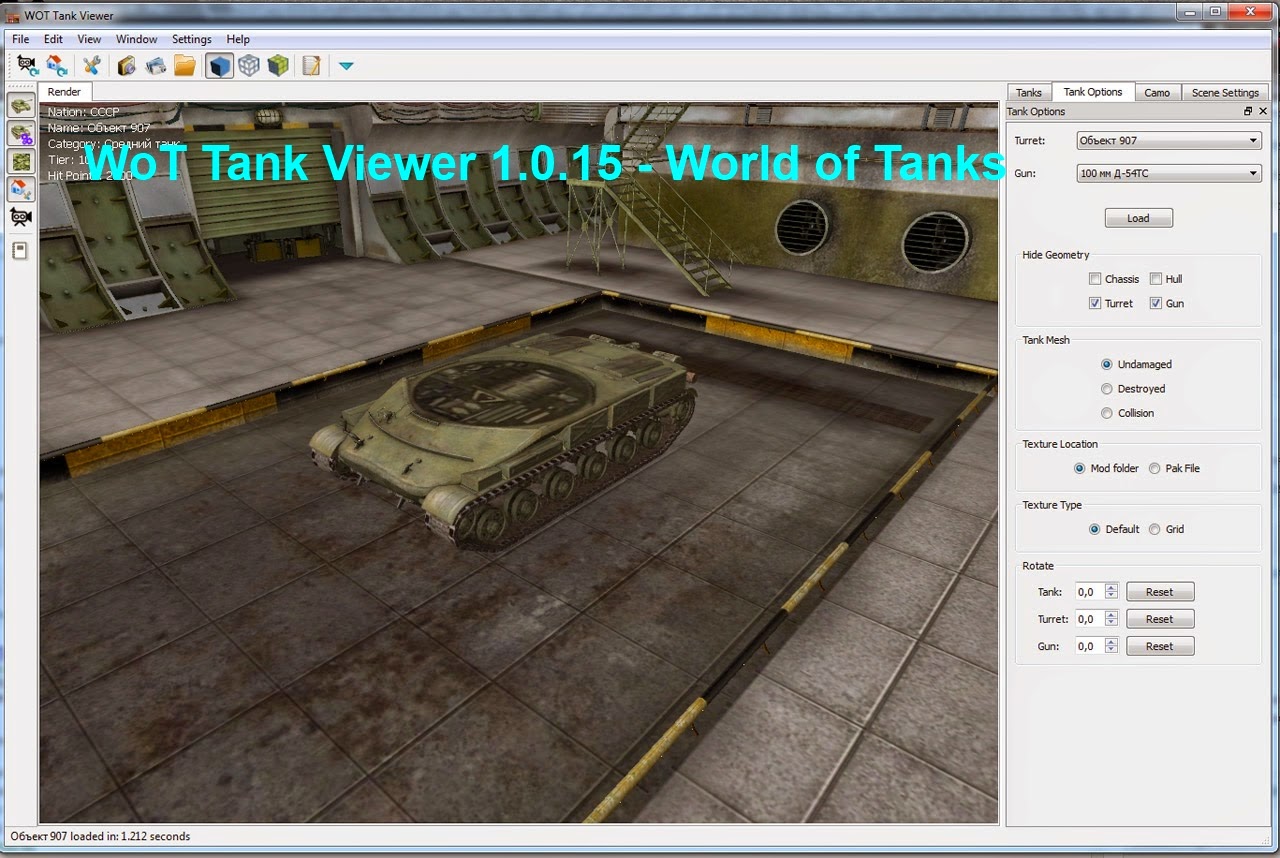1280x858 pixels.
Task: Choose Pak File texture location
Action: tap(1155, 468)
